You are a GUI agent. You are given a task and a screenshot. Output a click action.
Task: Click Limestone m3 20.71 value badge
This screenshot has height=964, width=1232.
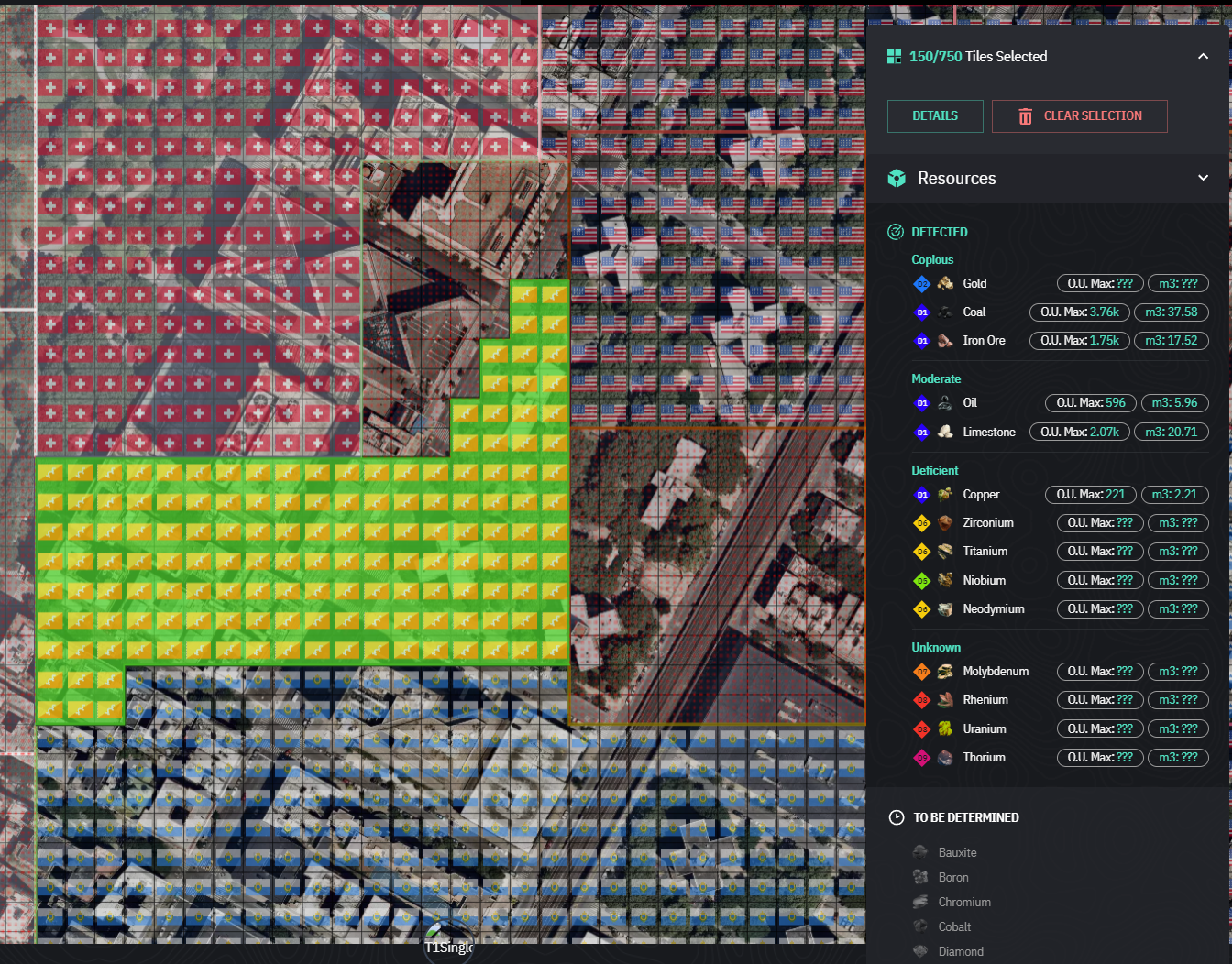coord(1171,432)
